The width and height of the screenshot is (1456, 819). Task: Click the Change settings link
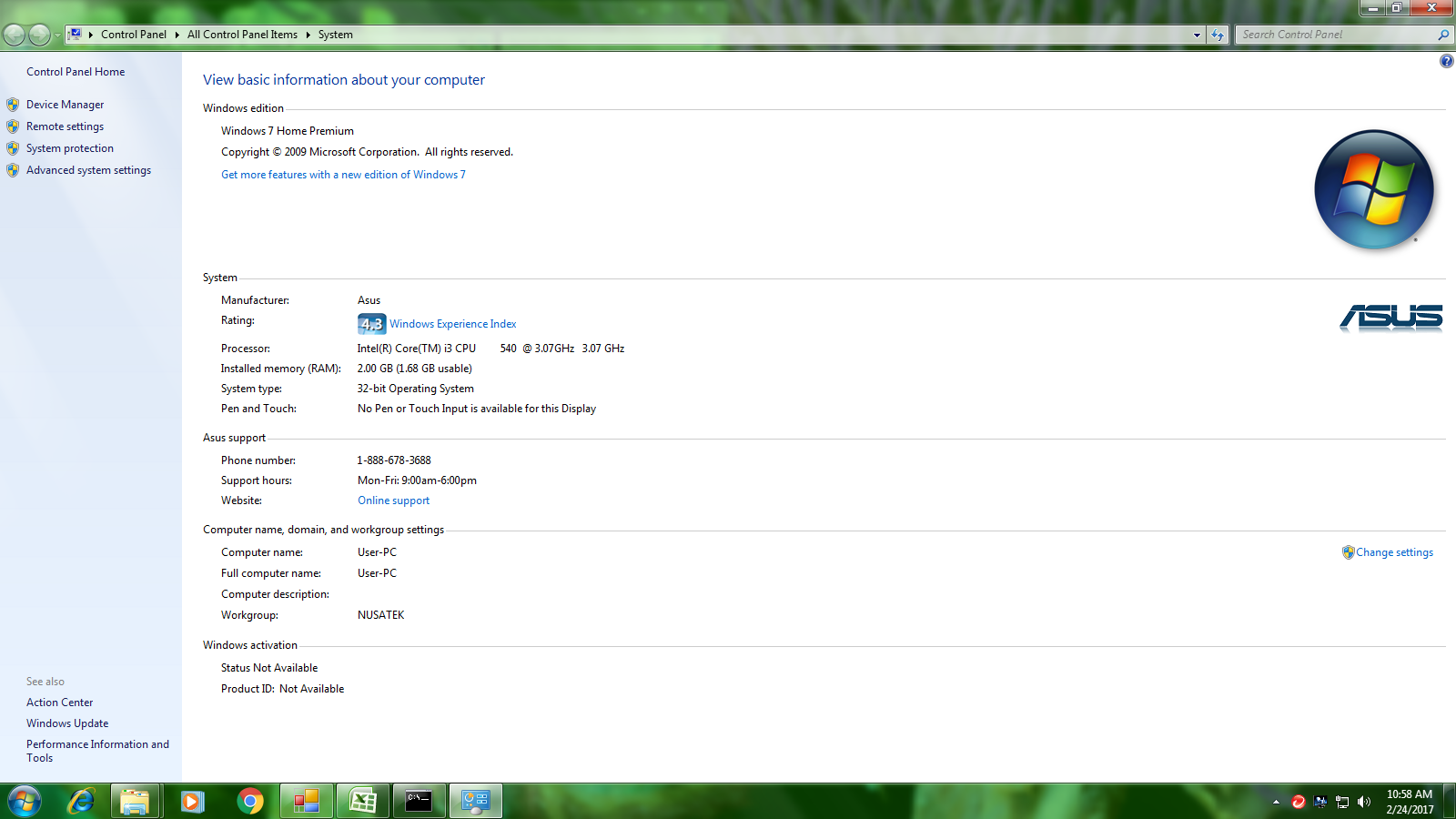(x=1394, y=552)
